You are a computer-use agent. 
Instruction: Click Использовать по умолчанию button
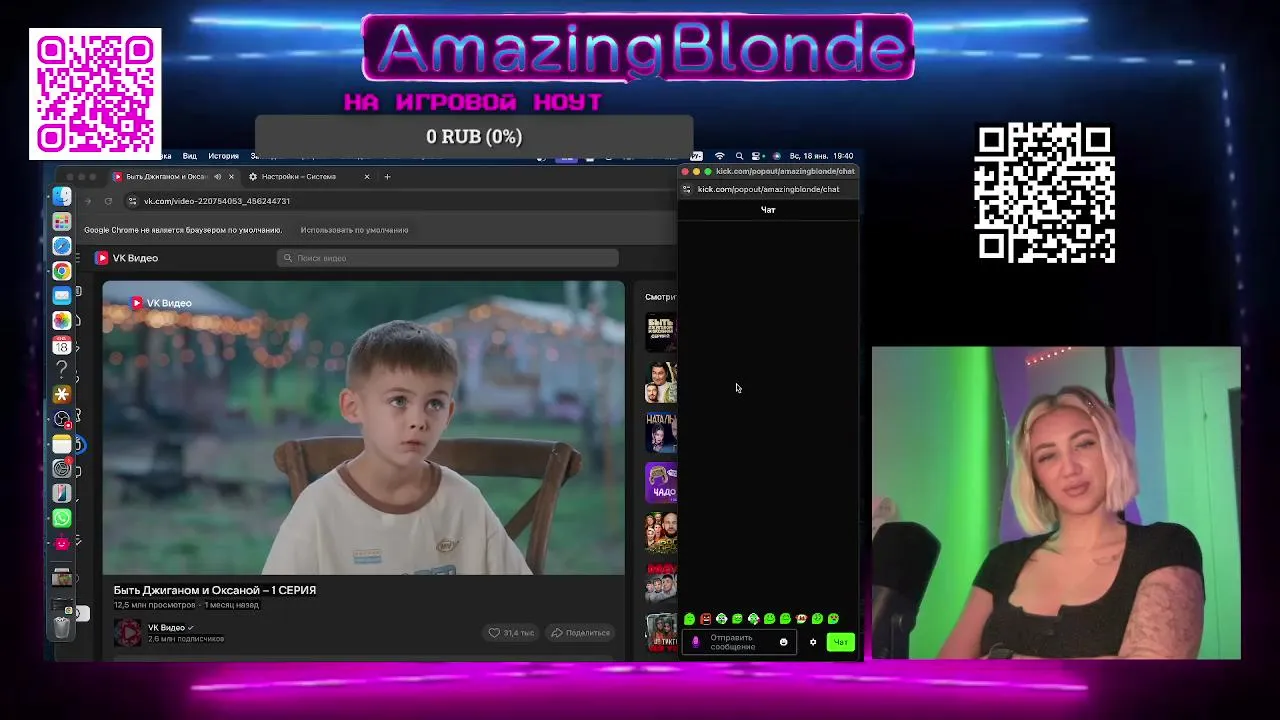point(354,230)
